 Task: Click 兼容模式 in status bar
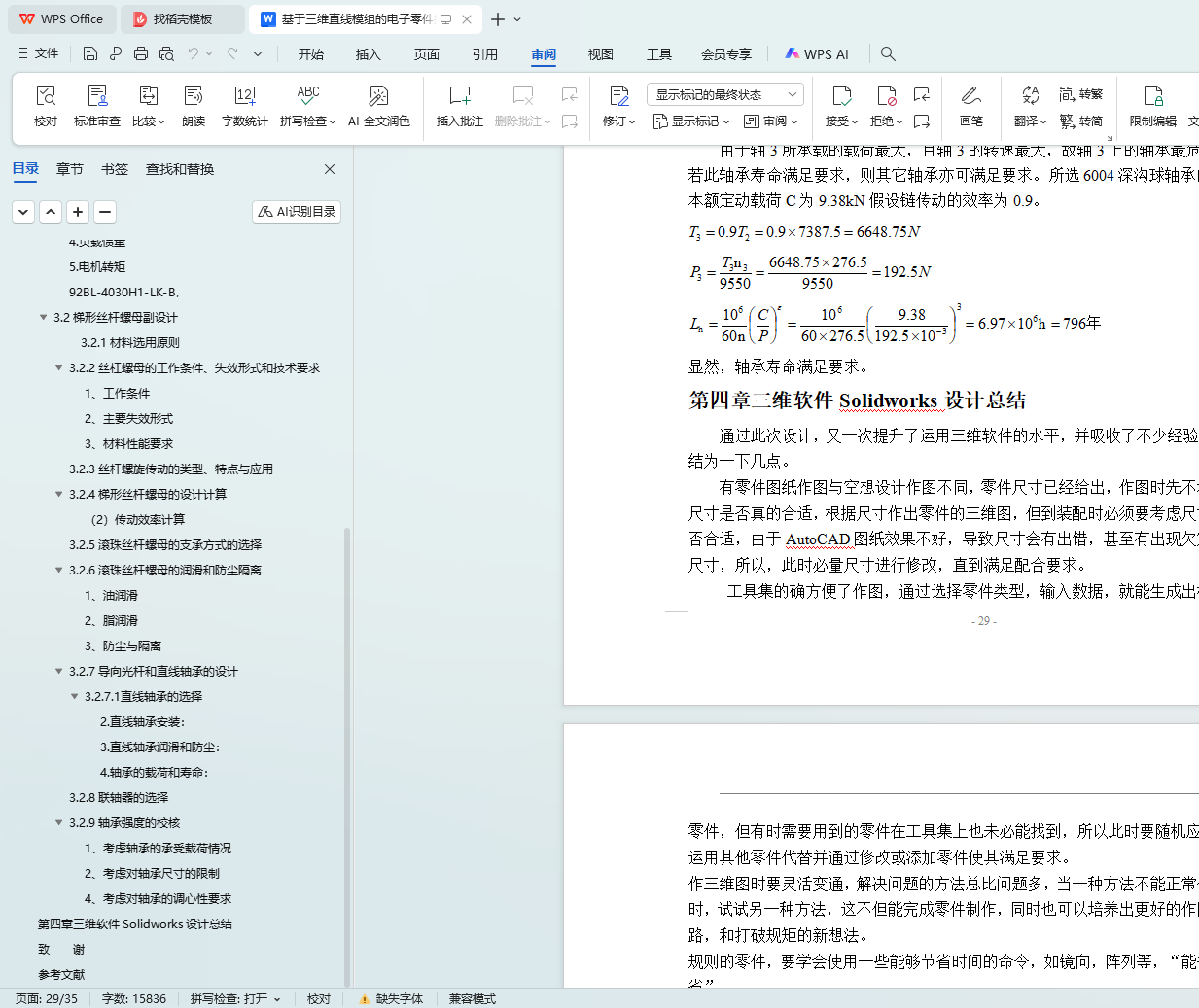coord(473,998)
